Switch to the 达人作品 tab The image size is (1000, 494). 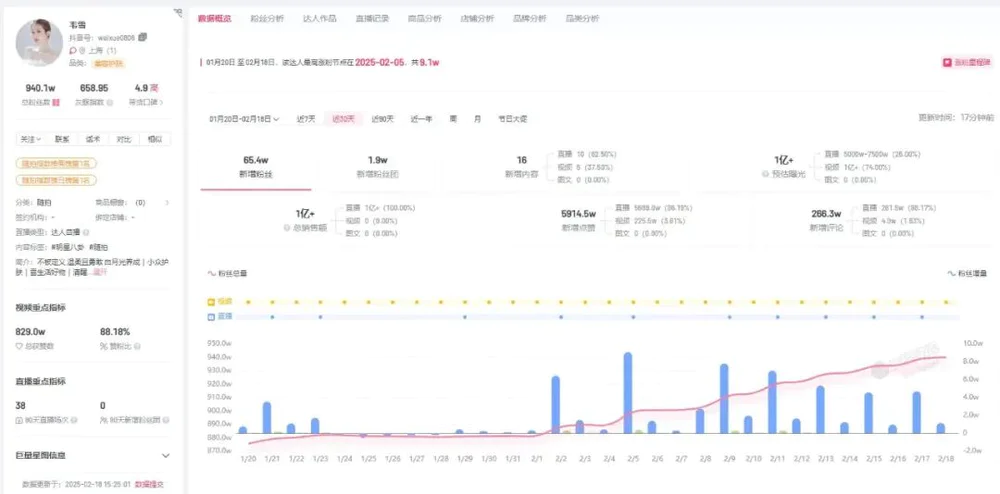(320, 18)
